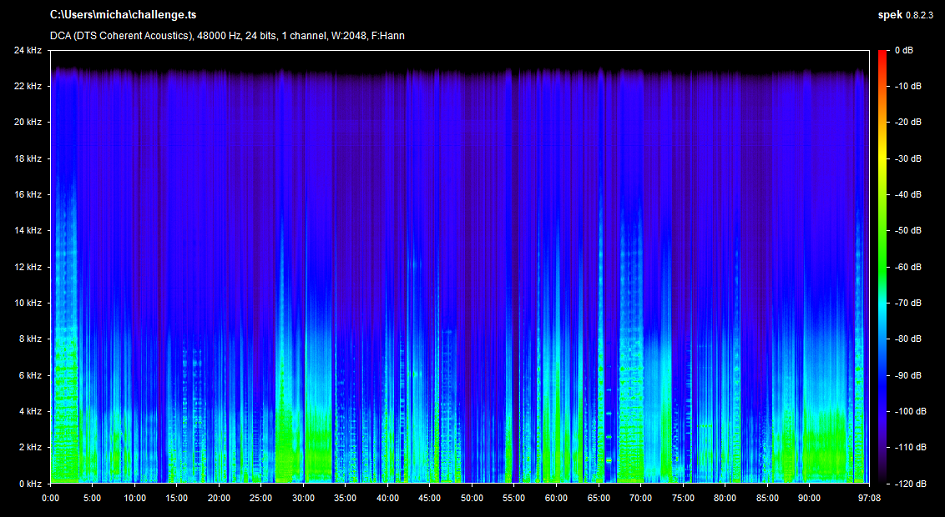Click the 0:00 time axis marker
This screenshot has height=517, width=945.
point(50,497)
